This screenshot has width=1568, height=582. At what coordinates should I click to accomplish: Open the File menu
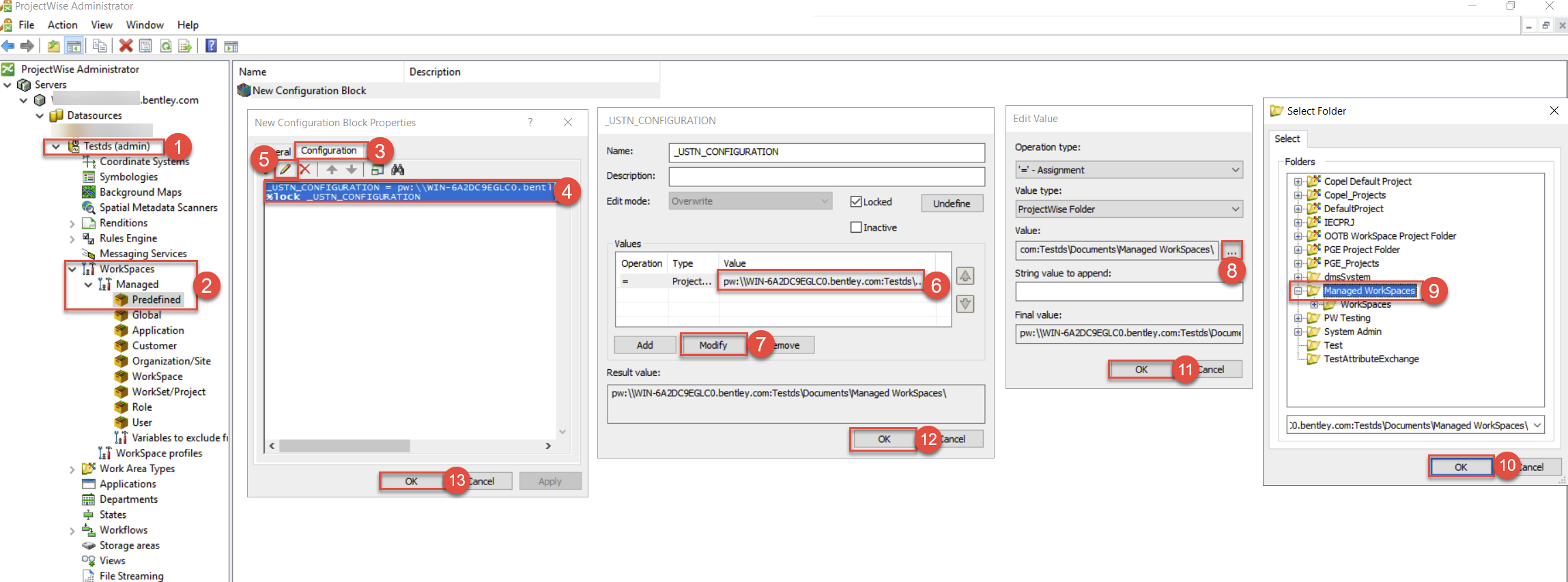click(x=27, y=25)
